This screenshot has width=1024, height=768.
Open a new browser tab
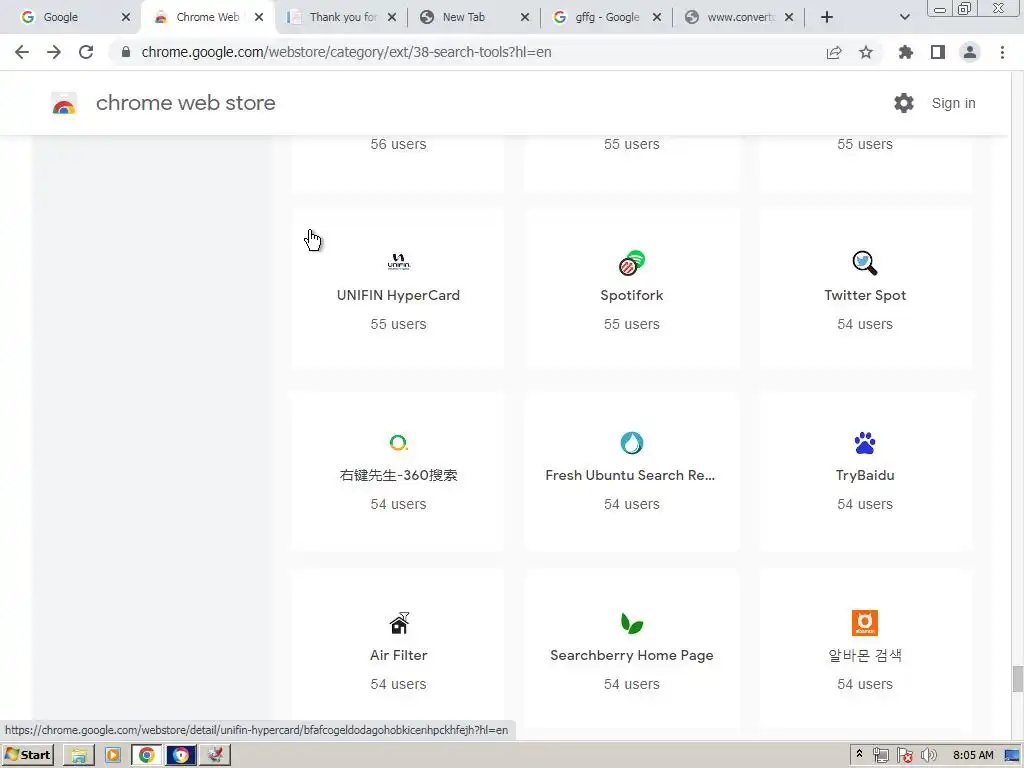[827, 17]
